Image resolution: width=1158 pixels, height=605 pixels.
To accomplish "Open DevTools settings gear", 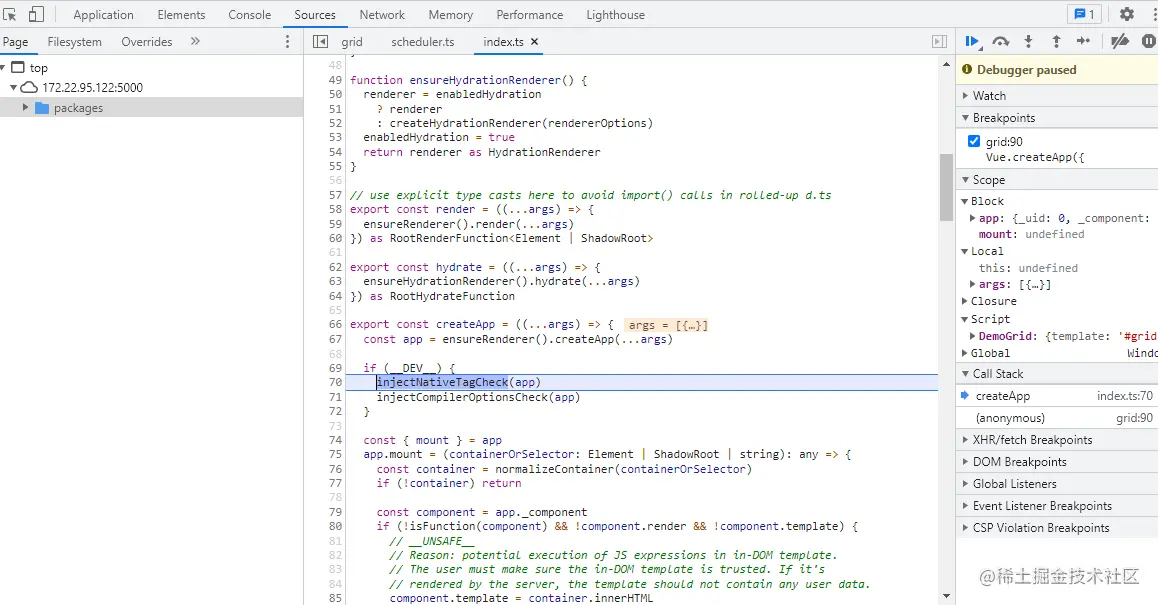I will [x=1126, y=14].
